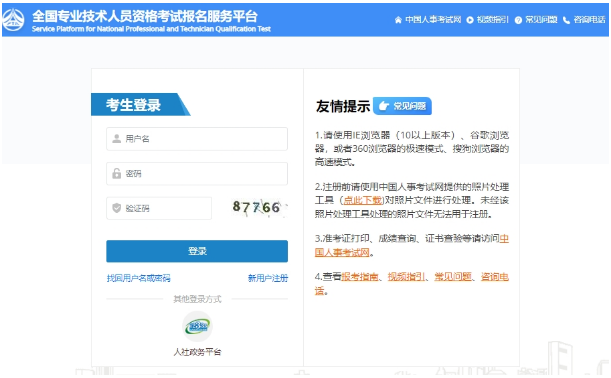Refresh the 87766 captcha image

(x=257, y=207)
